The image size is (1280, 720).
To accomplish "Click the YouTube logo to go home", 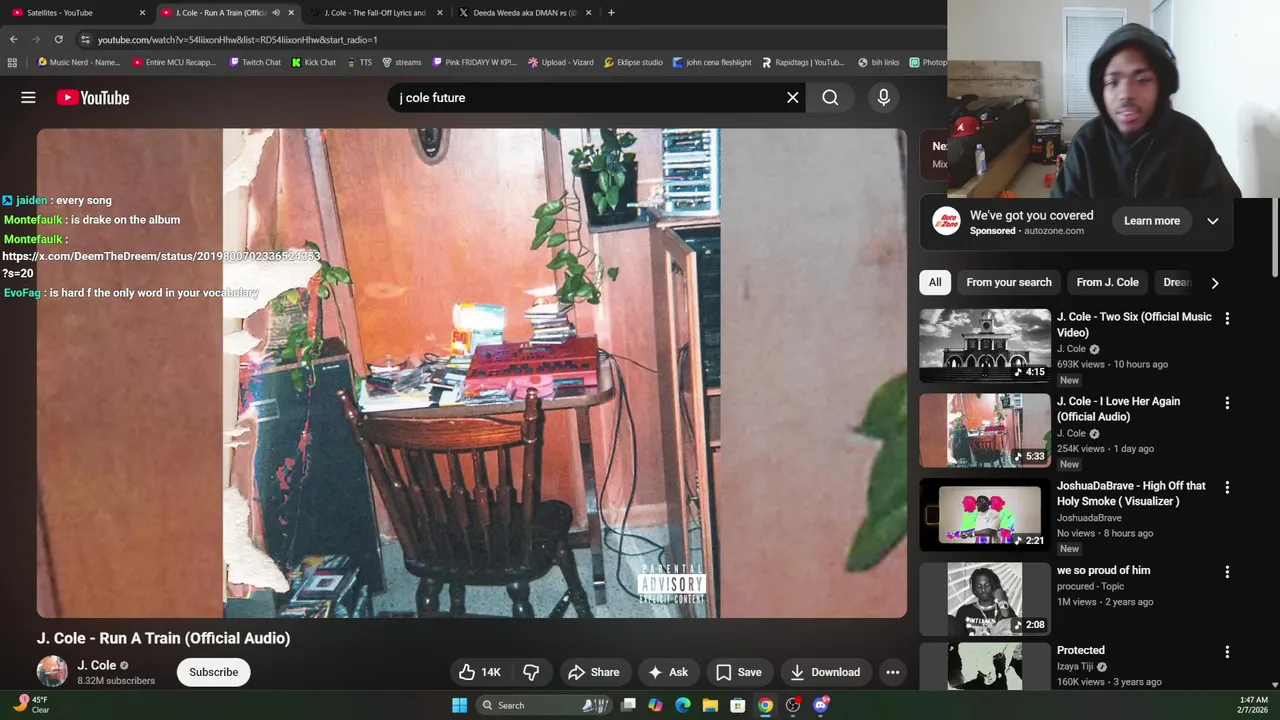I will click(x=93, y=97).
